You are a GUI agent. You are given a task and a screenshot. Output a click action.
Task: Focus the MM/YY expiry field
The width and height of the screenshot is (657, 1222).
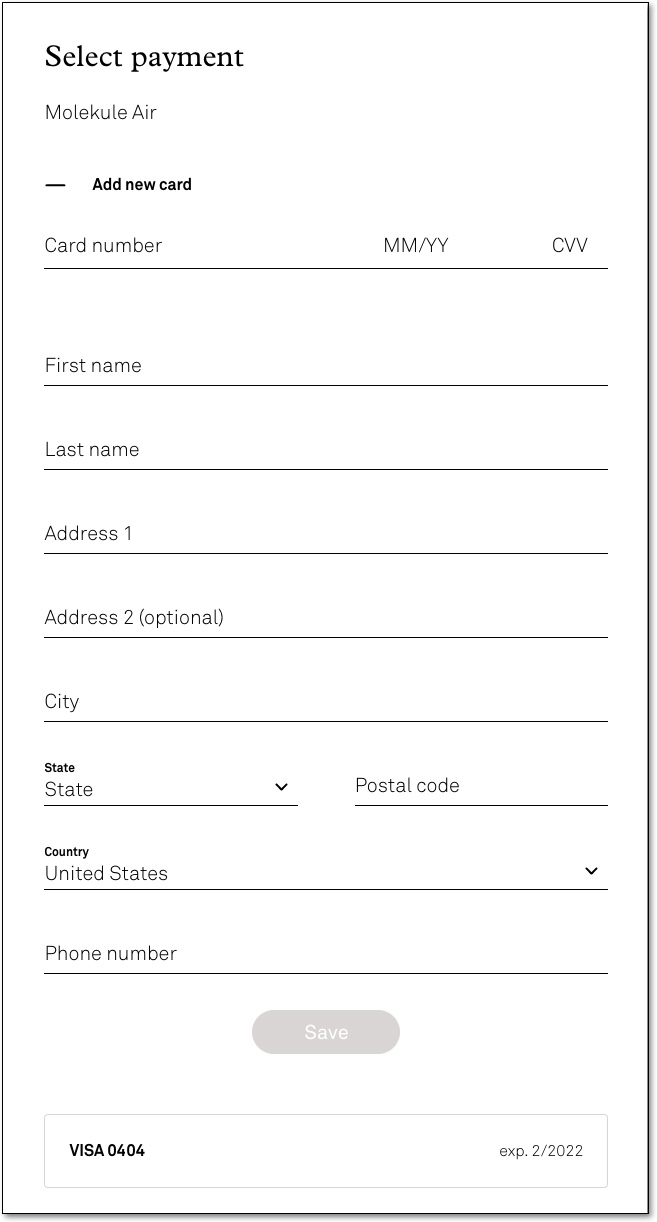[x=416, y=246]
